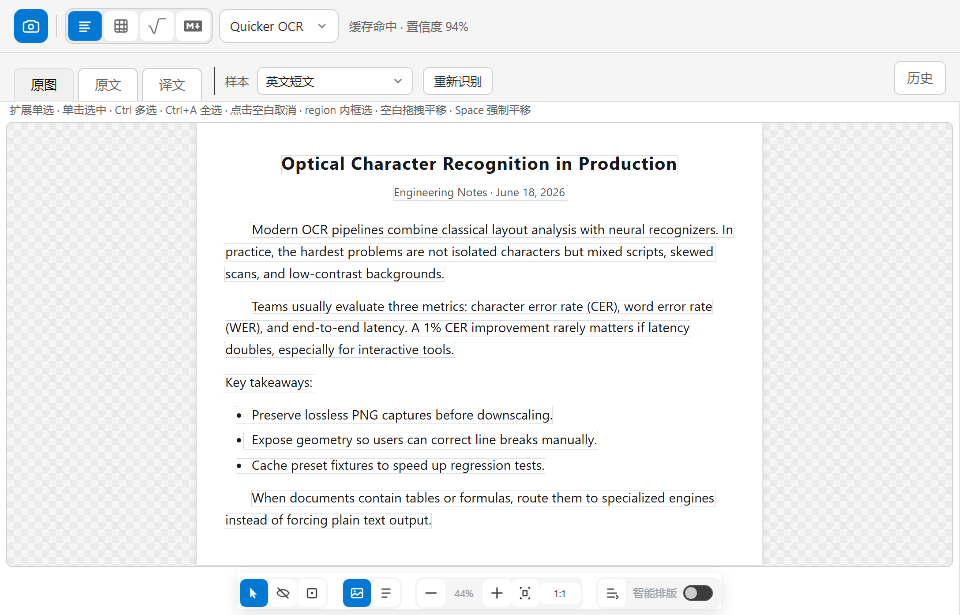The image size is (960, 615).
Task: Toggle the 智能排版 switch
Action: (x=698, y=593)
